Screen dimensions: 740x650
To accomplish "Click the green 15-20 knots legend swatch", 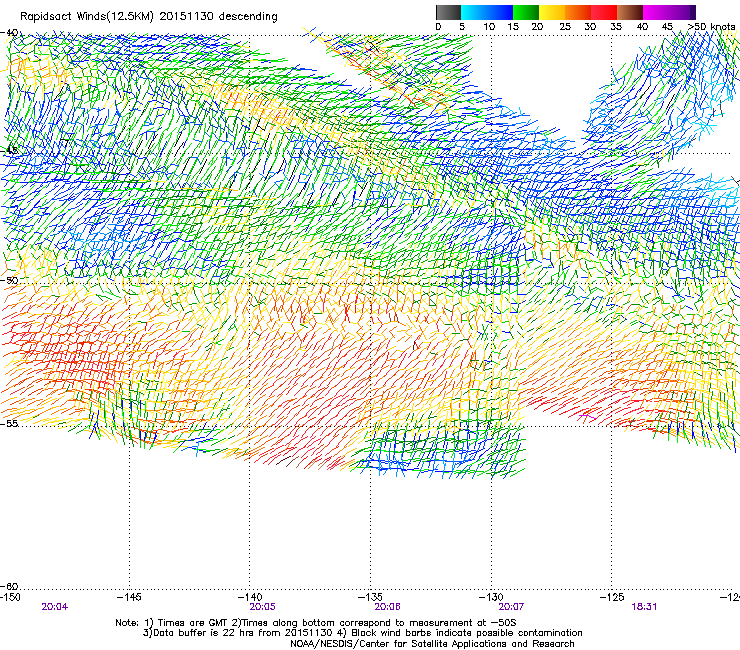I will (526, 12).
